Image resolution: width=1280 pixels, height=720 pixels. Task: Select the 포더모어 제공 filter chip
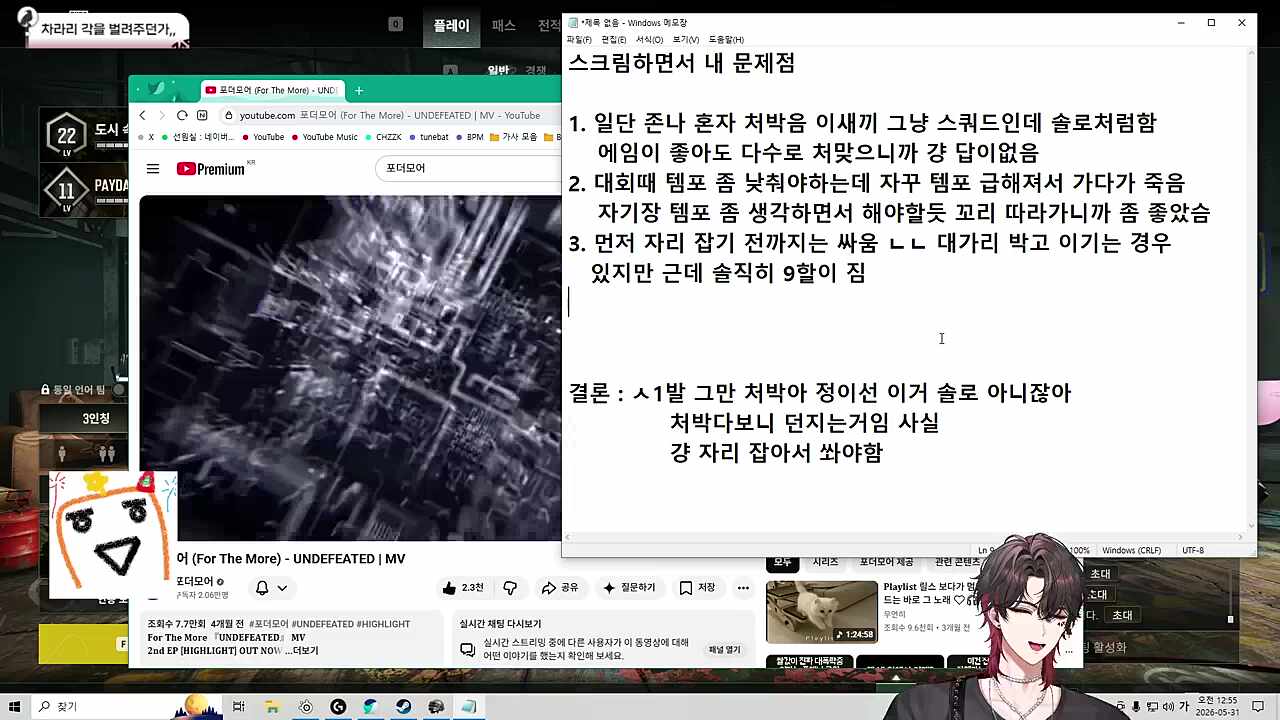coord(886,562)
